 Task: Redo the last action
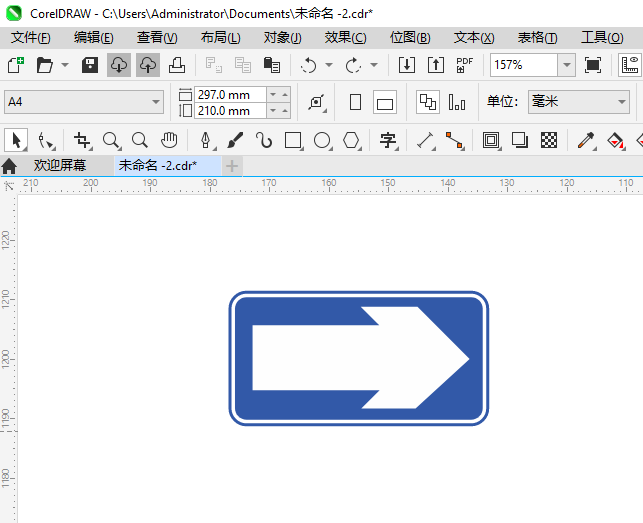(x=353, y=65)
